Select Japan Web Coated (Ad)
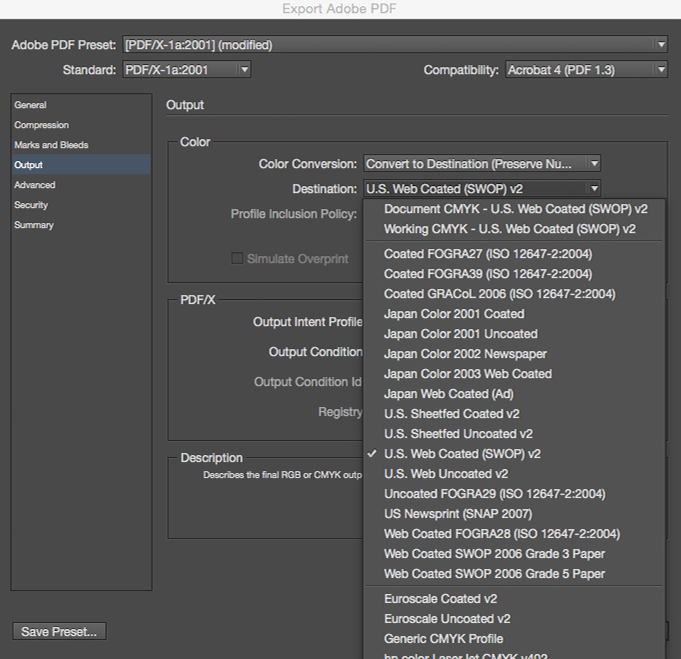Screen dimensions: 681x659 pyautogui.click(x=514, y=394)
